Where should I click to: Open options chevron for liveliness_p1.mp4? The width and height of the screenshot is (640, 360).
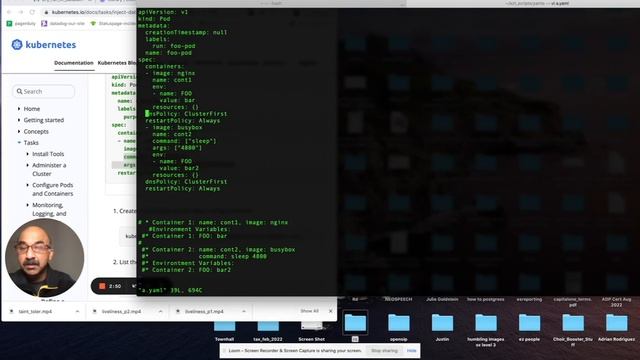click(x=244, y=311)
